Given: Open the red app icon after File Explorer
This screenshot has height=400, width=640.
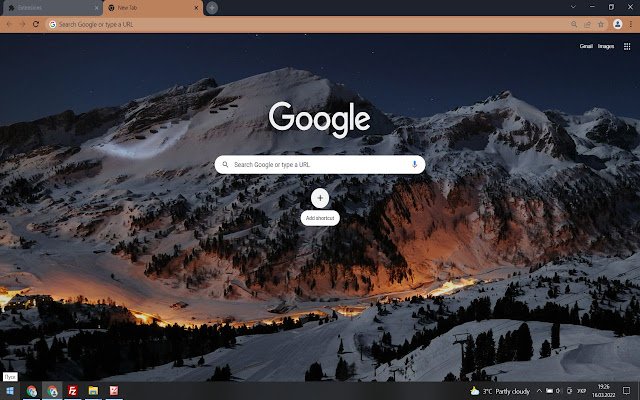Looking at the screenshot, I should (114, 391).
